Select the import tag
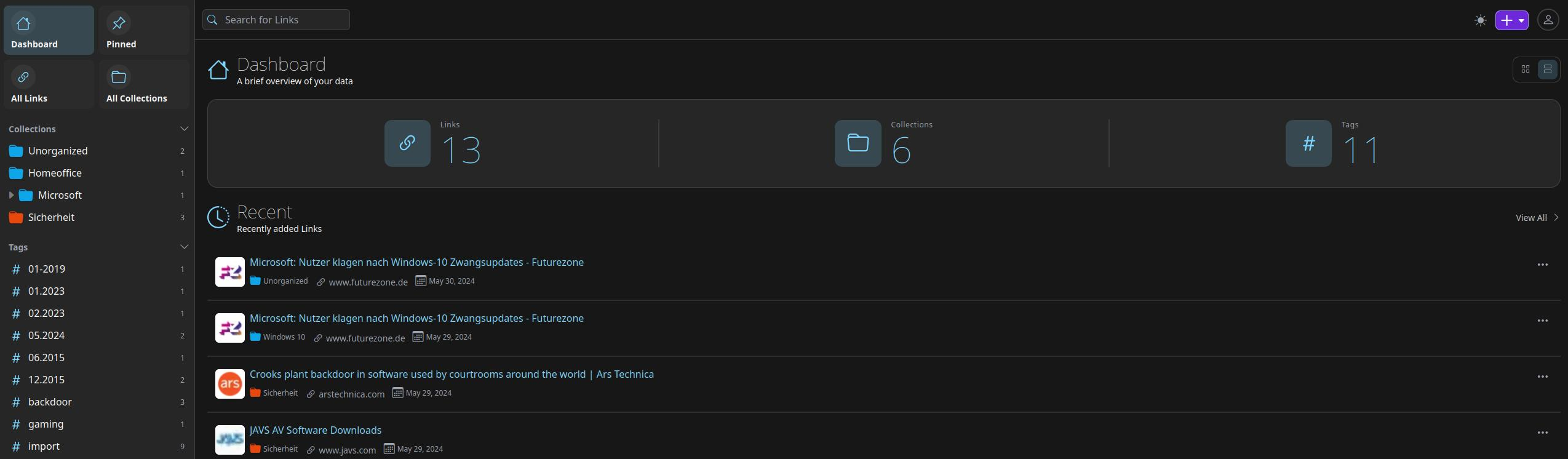Screen dimensions: 1568x459 tap(97, 446)
